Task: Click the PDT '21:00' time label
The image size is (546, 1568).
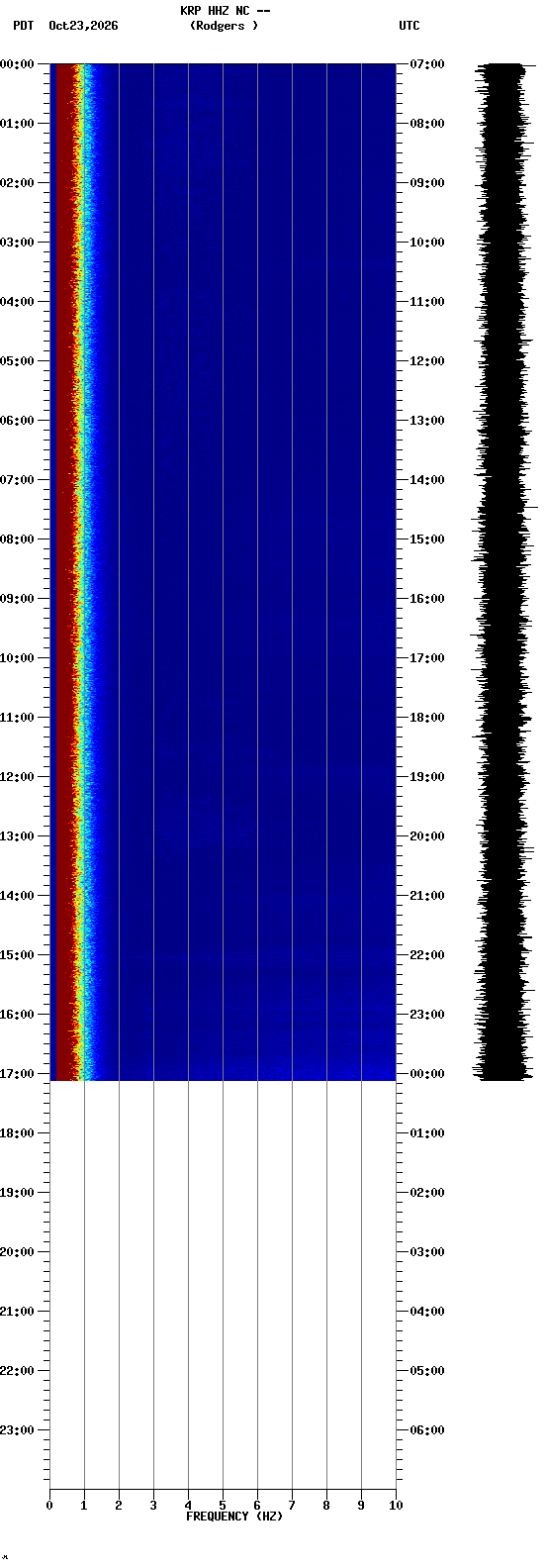Action: point(17,1312)
